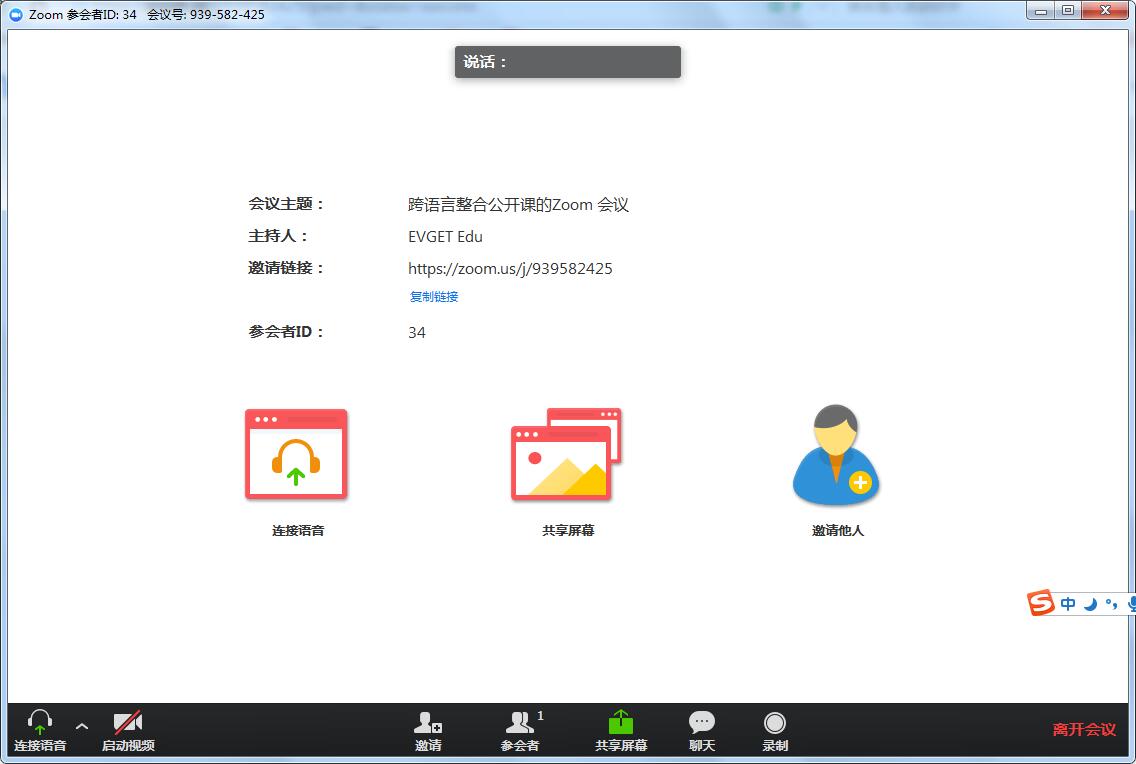
Task: Start recording with 录制 button
Action: (774, 731)
